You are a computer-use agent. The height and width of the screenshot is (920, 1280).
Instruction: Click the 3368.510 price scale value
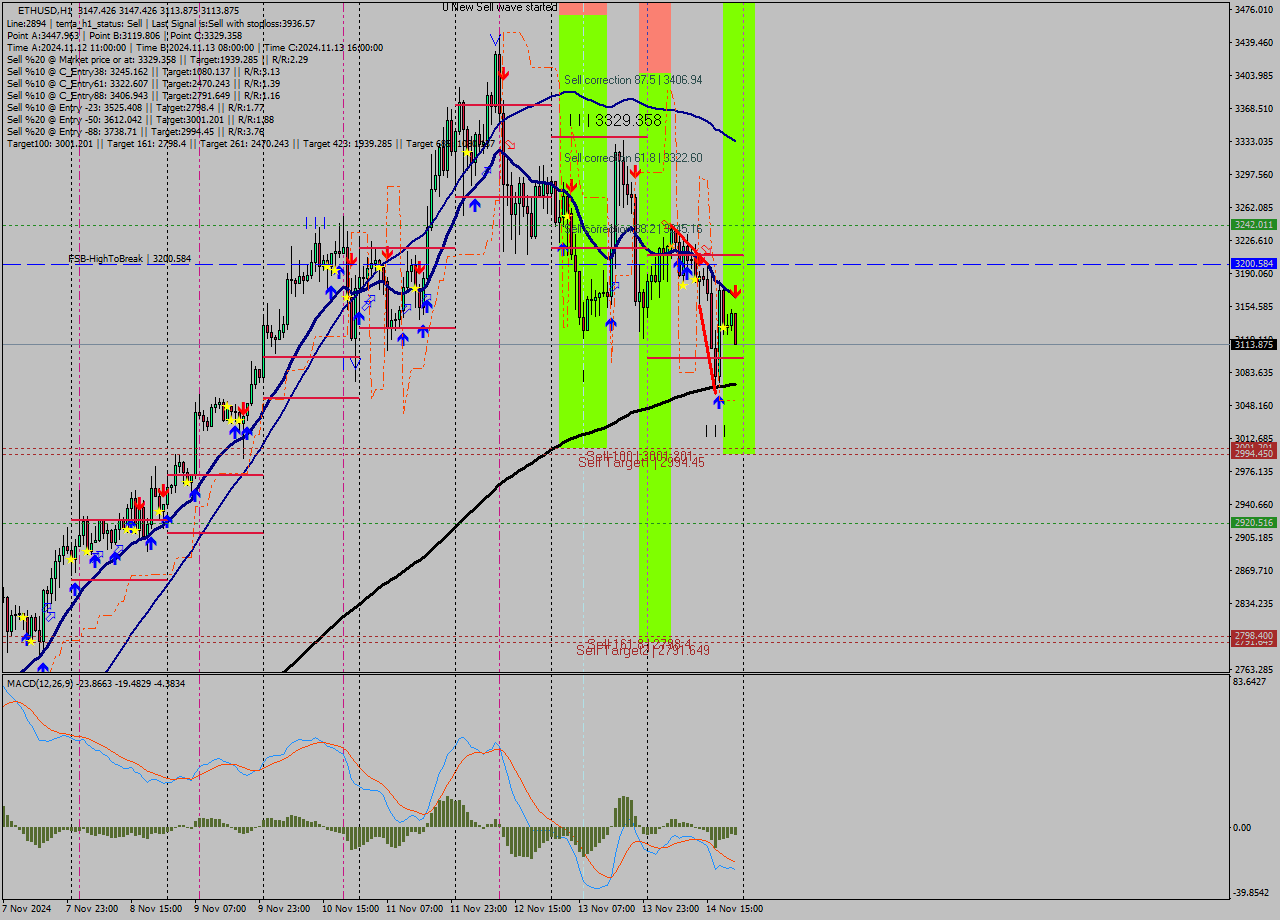click(1254, 108)
